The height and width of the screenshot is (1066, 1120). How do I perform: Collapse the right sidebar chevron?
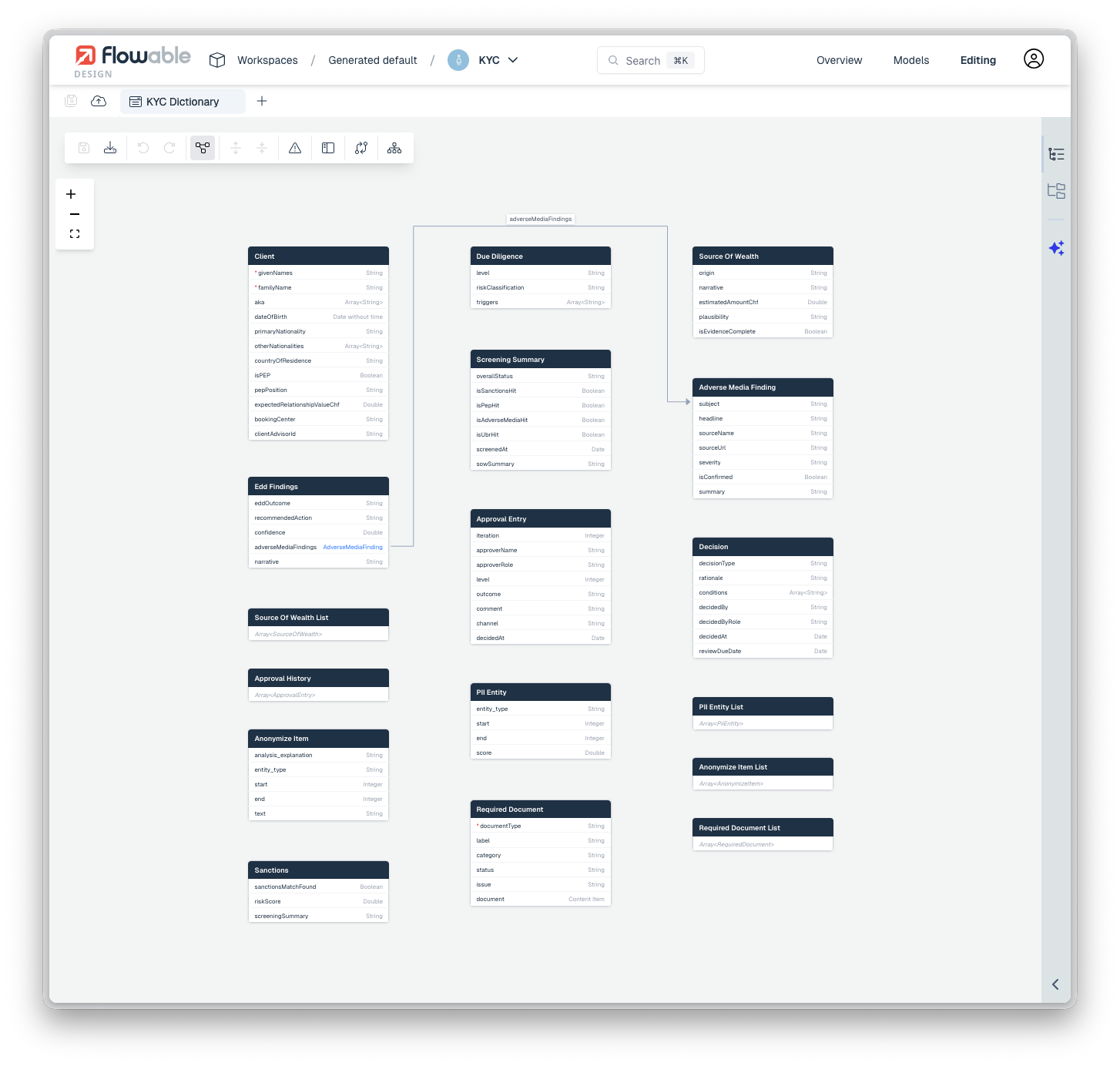click(1055, 984)
